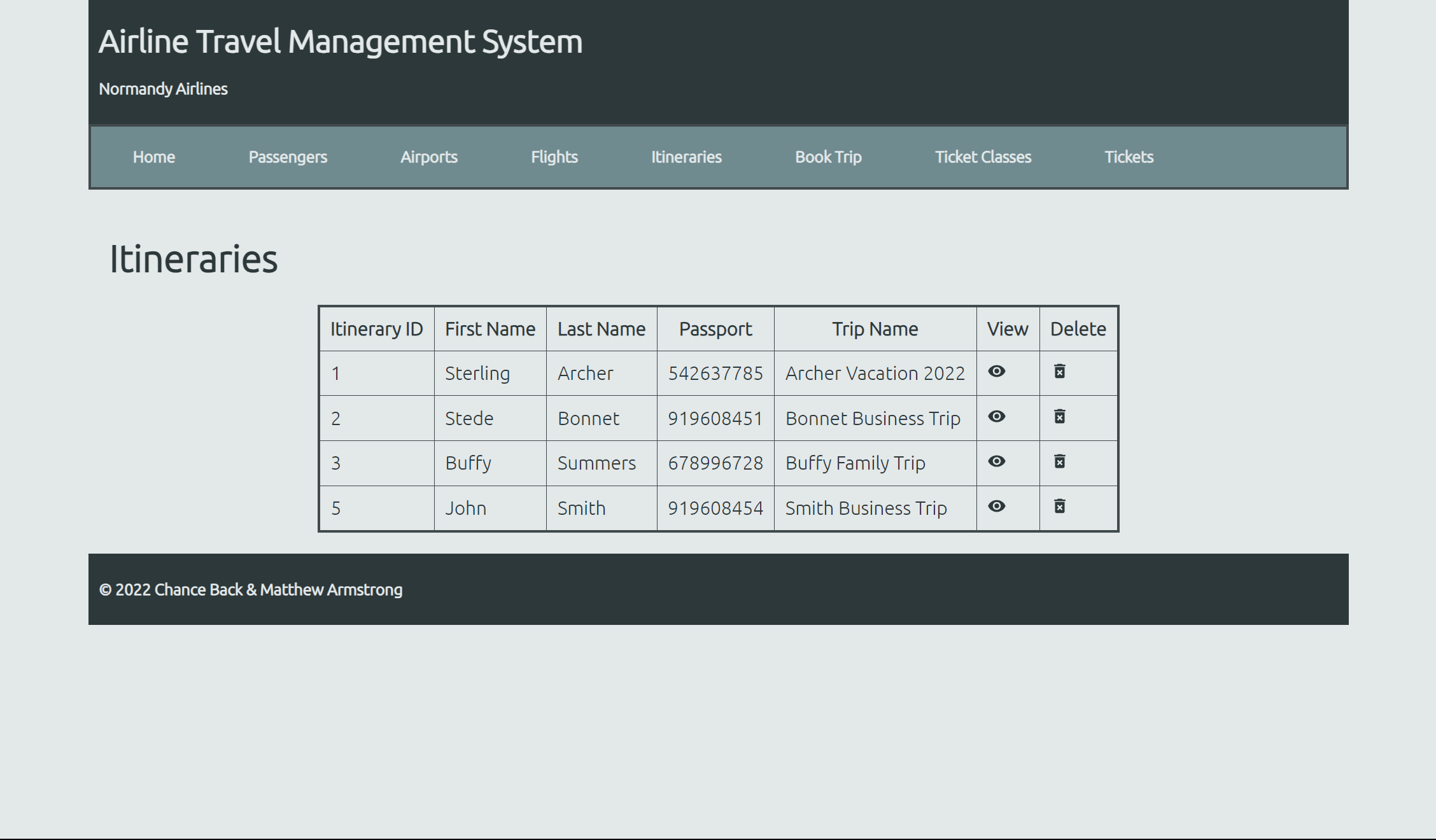Open the Ticket Classes page
Screen dimensions: 1436x840
[x=983, y=157]
